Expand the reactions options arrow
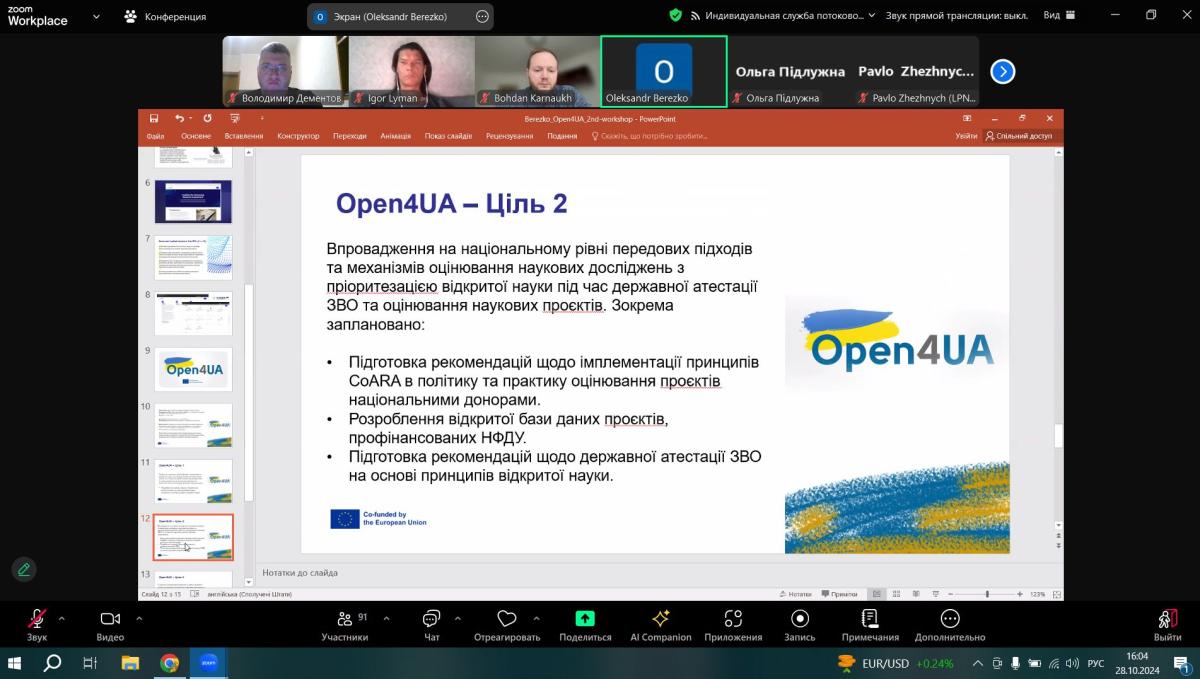This screenshot has width=1200, height=679. click(x=536, y=618)
